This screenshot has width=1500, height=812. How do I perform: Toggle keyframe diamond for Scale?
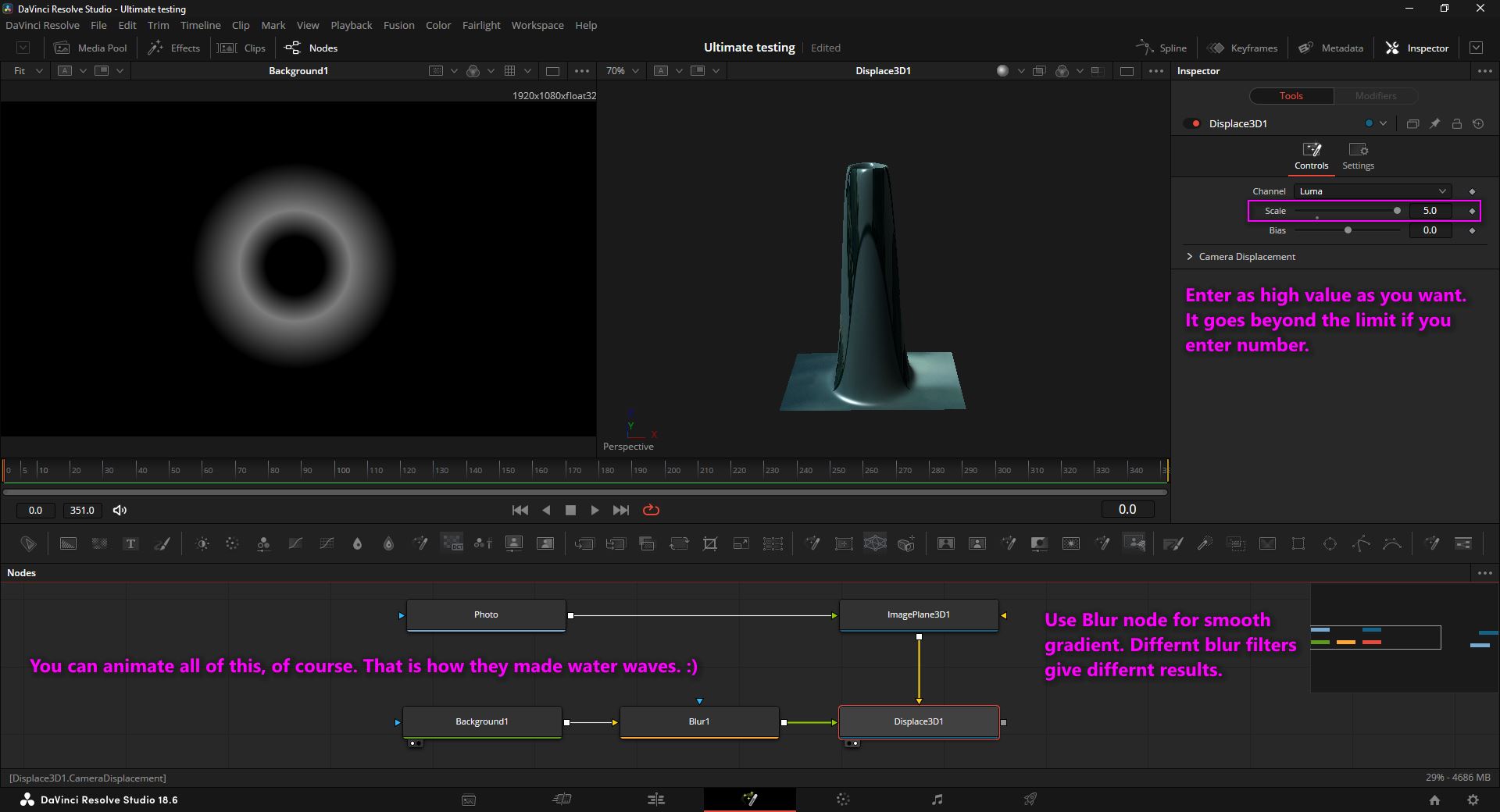pyautogui.click(x=1472, y=211)
